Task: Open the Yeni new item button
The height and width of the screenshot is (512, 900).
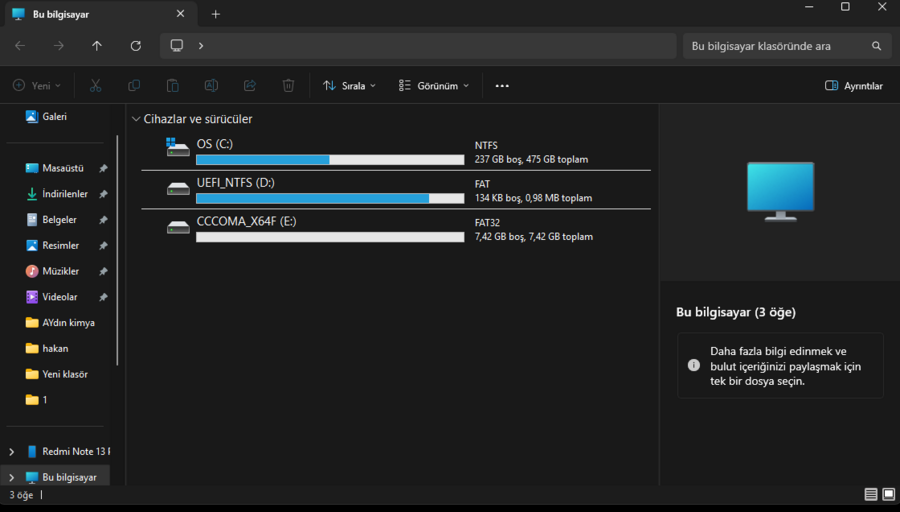Action: coord(37,86)
